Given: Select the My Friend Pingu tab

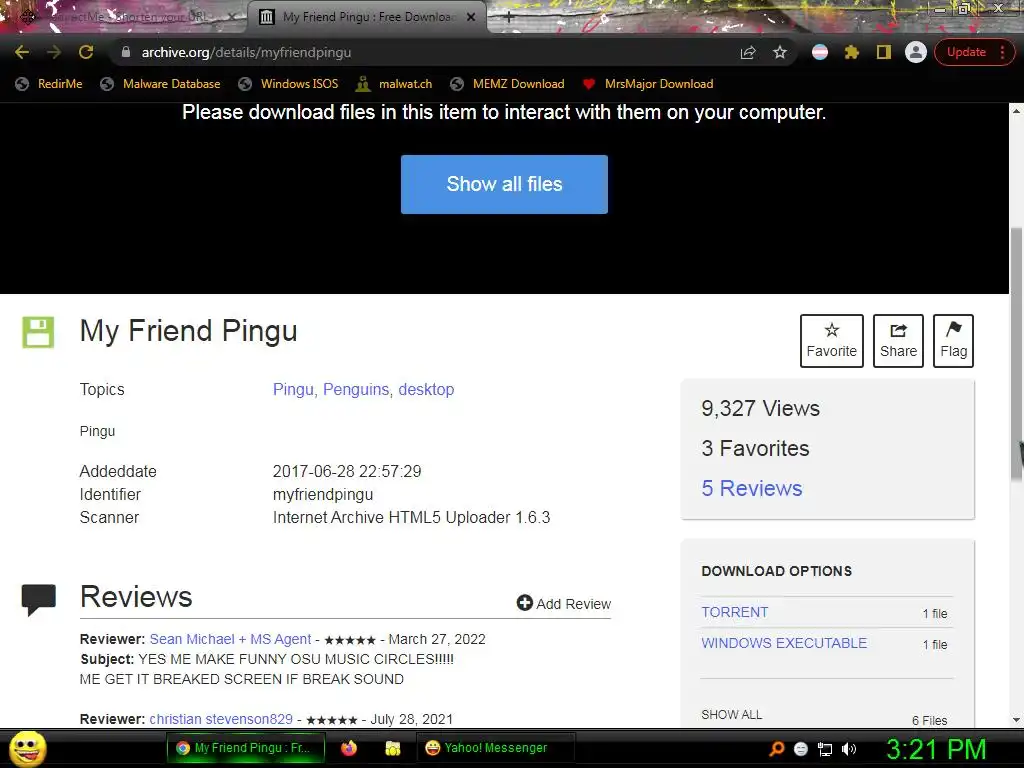Looking at the screenshot, I should (x=366, y=17).
